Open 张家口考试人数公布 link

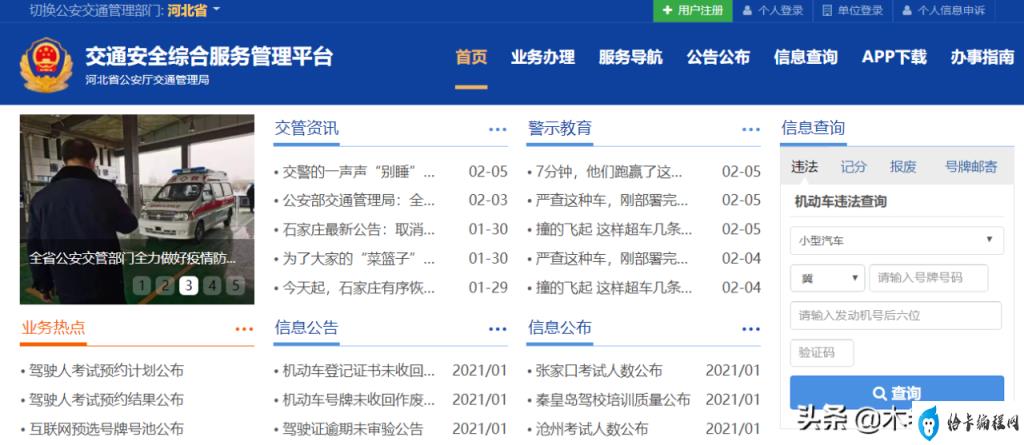pyautogui.click(x=599, y=371)
